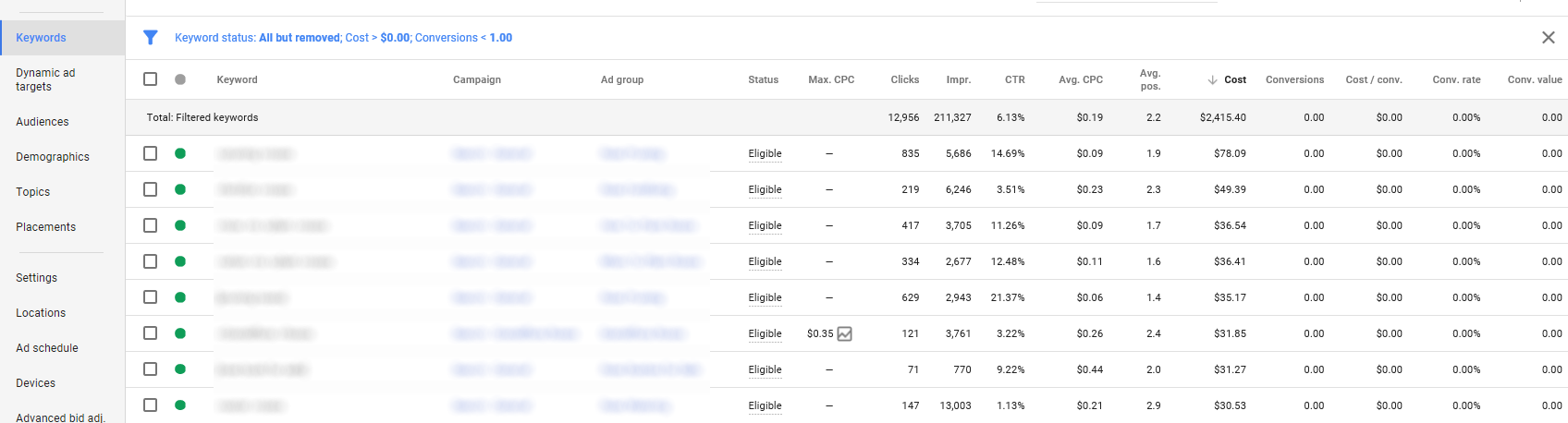
Task: Click the gray status dot column header
Action: click(x=180, y=79)
